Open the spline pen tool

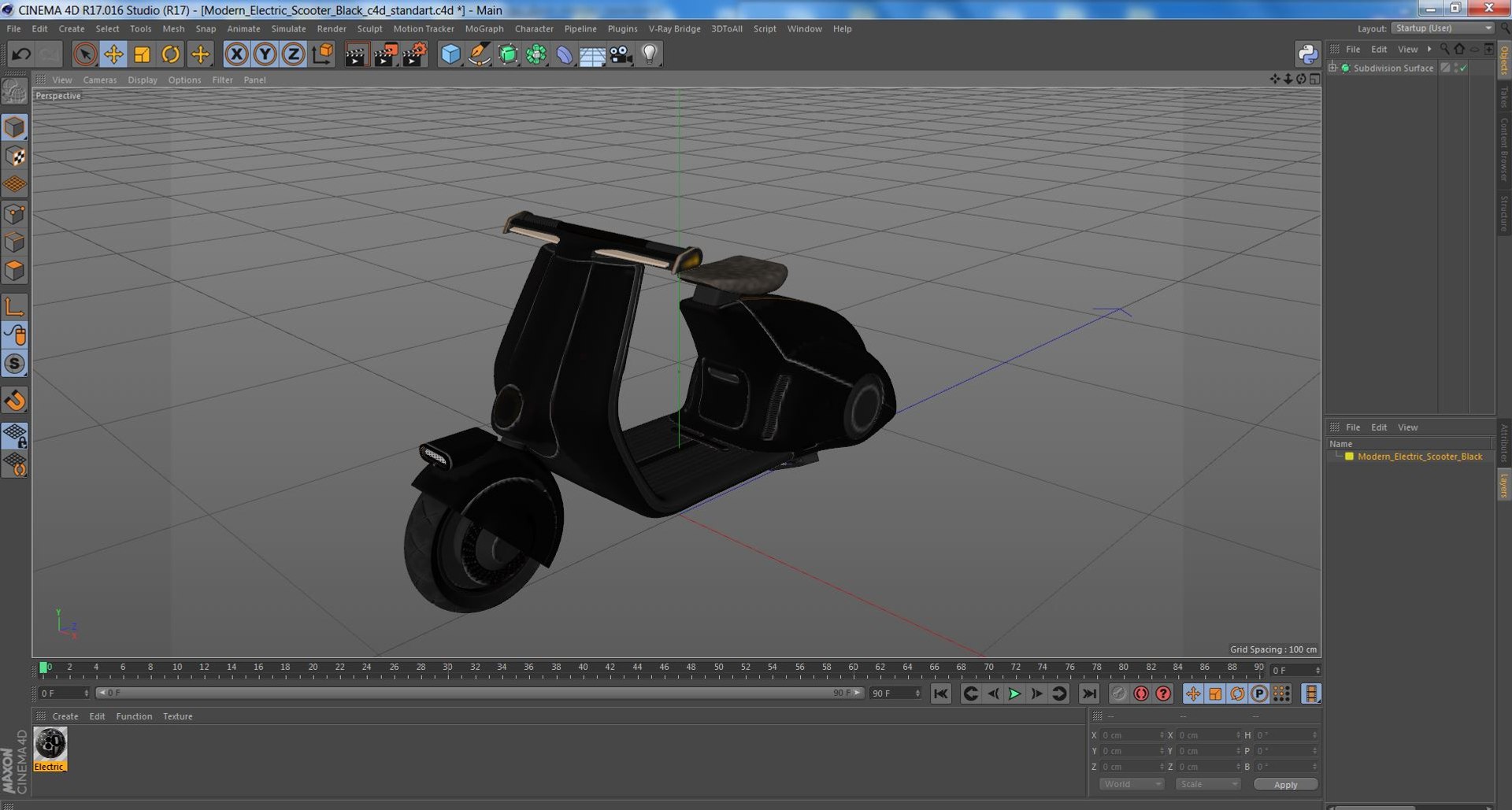[x=479, y=54]
